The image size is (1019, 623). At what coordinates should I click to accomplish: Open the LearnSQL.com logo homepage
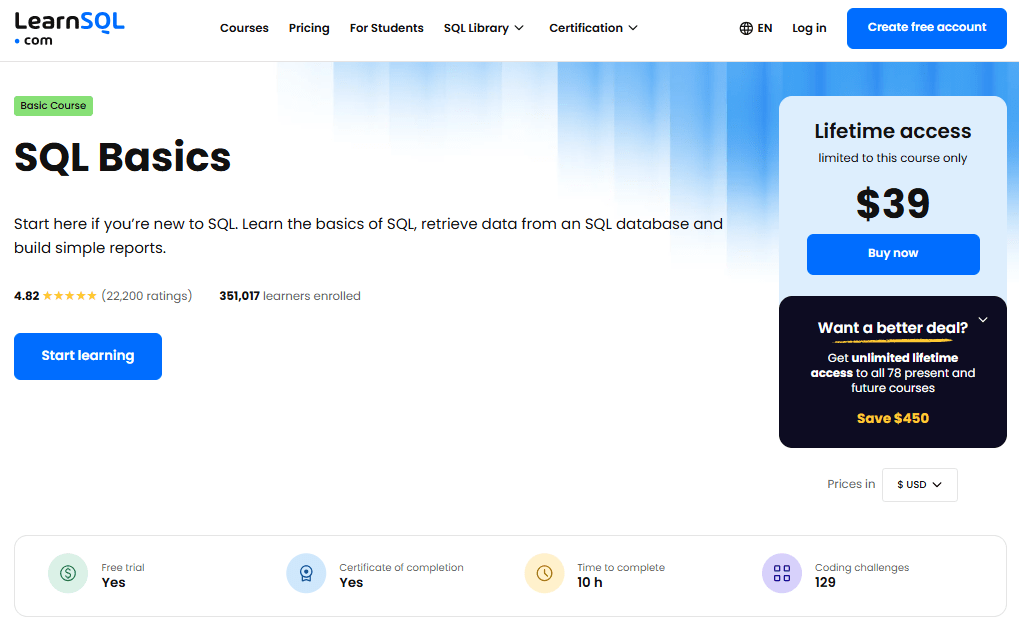click(69, 29)
